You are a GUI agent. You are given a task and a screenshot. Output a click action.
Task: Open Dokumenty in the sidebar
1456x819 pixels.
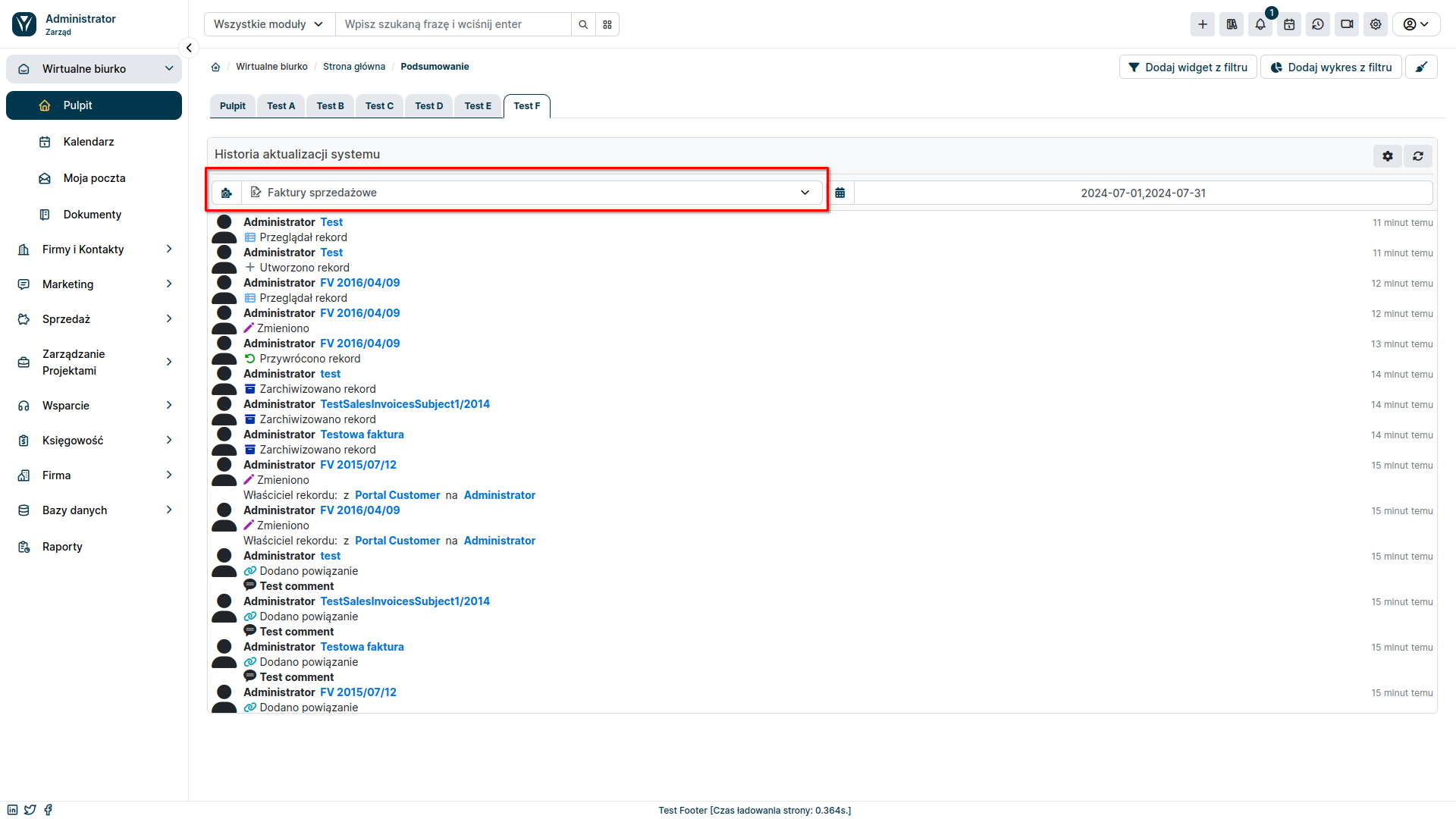point(94,215)
